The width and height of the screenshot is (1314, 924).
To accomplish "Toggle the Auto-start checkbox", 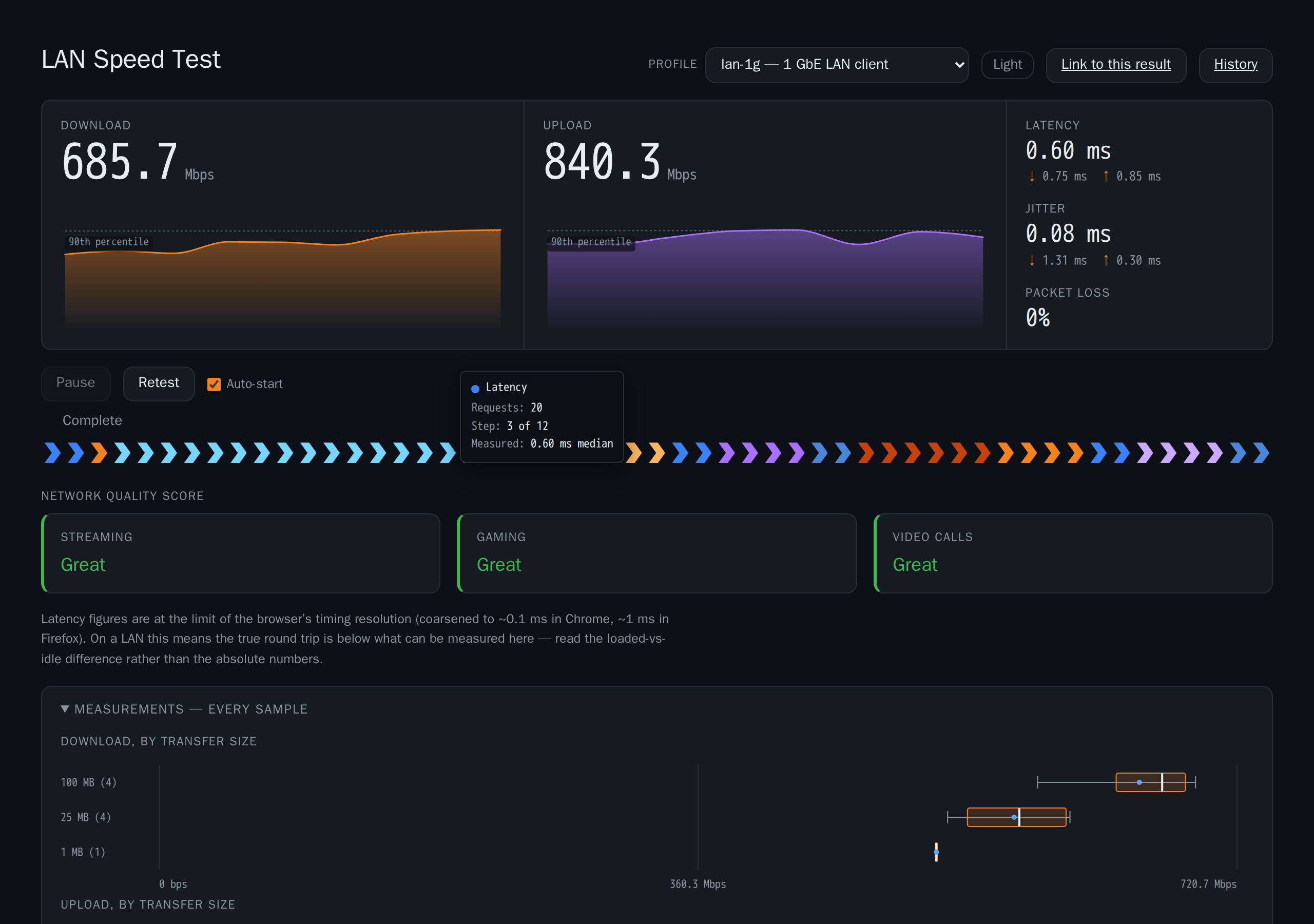I will 214,384.
